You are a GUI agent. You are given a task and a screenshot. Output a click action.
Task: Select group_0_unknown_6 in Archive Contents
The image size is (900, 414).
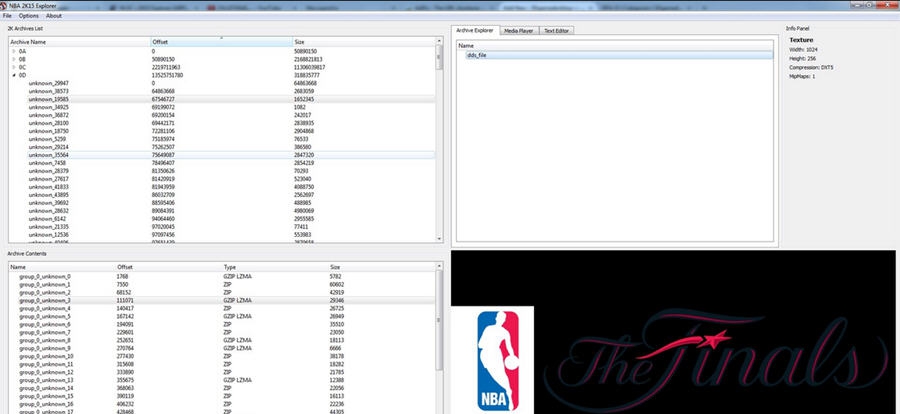pos(45,324)
